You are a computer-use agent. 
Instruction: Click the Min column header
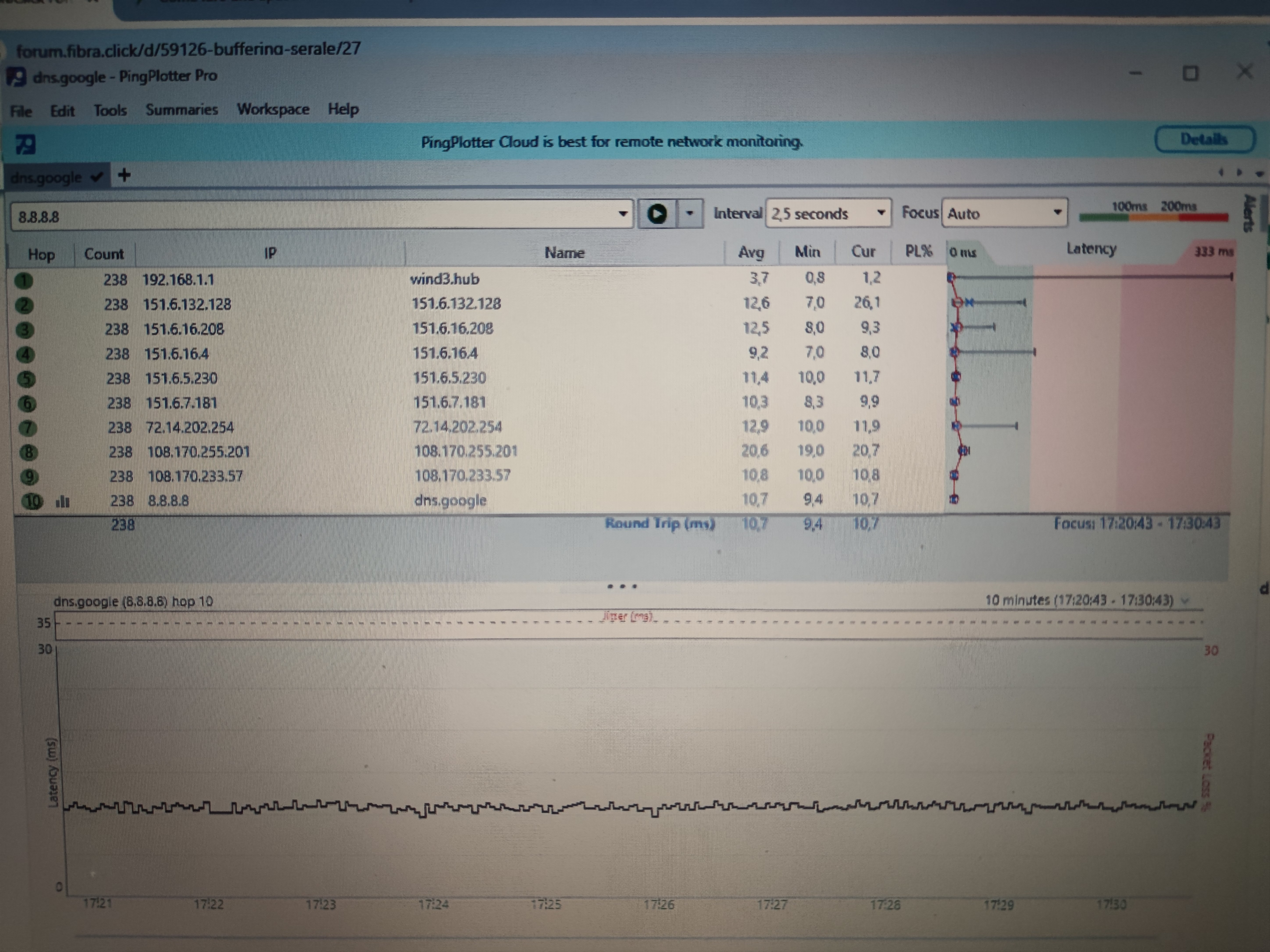[807, 251]
